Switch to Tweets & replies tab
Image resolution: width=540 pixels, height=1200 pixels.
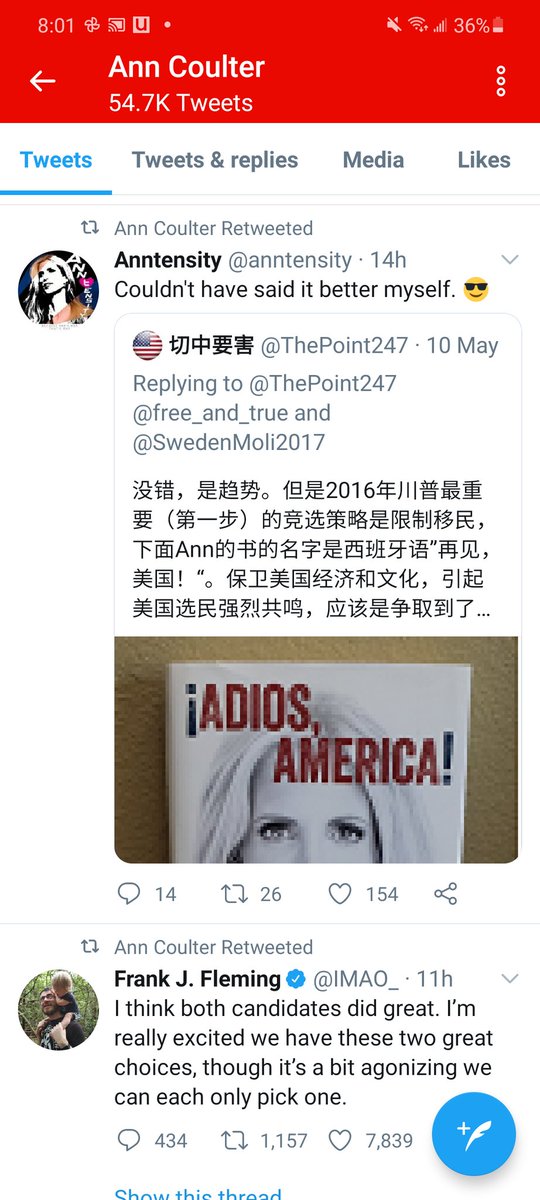tap(215, 160)
